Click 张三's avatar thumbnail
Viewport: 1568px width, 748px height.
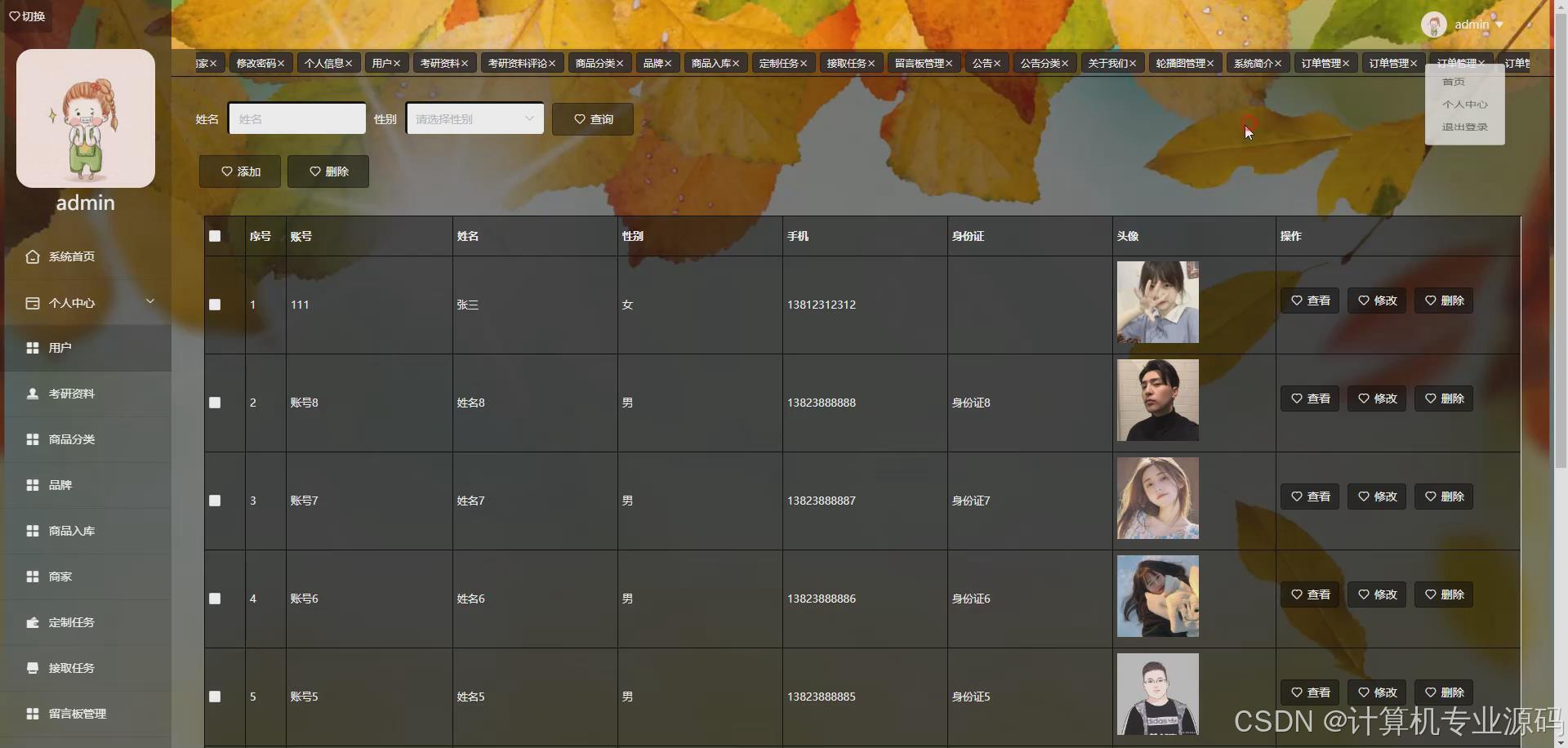click(1158, 302)
